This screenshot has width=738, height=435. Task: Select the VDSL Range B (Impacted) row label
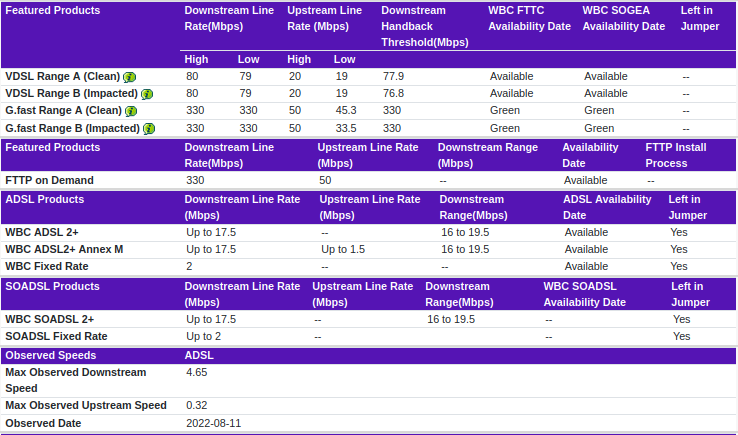tap(72, 93)
